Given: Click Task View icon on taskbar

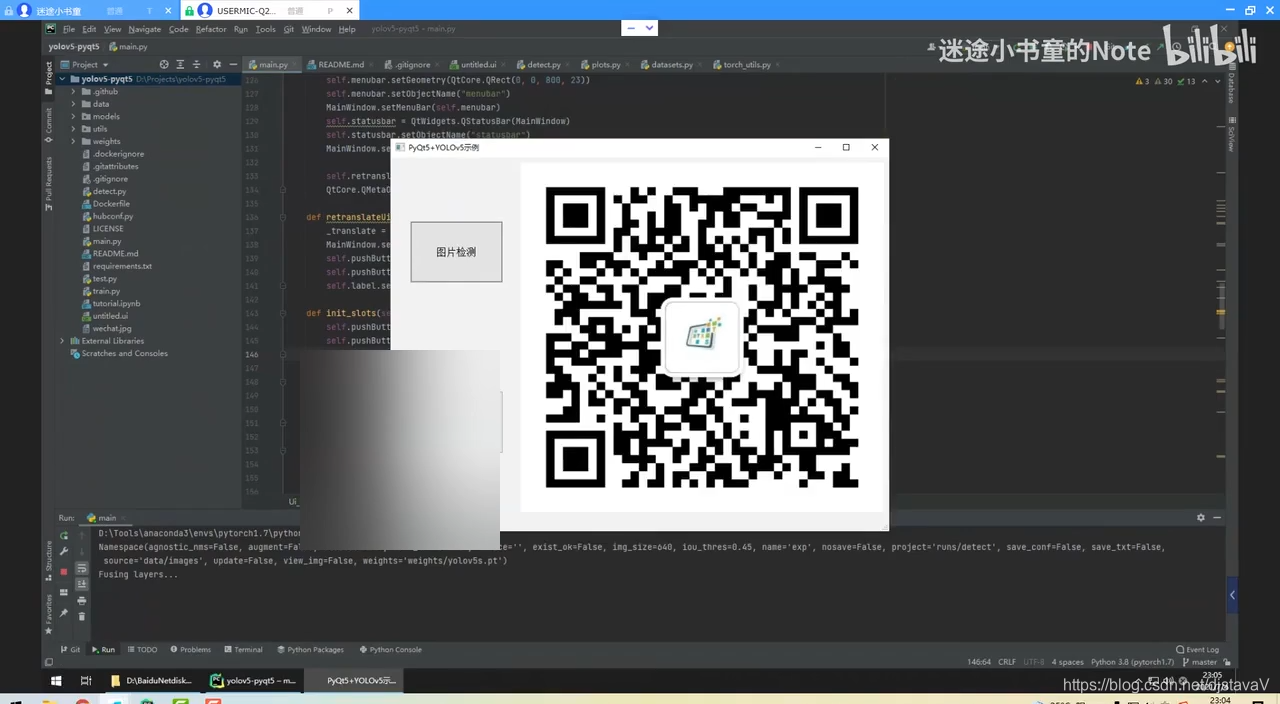Looking at the screenshot, I should pos(86,681).
